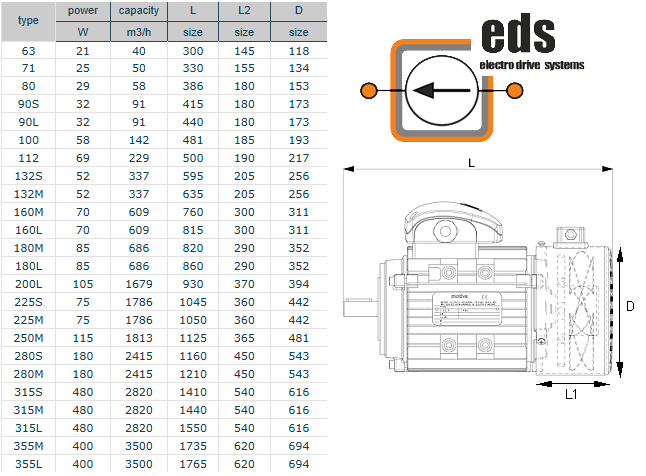Click the "eds" brand name text

(x=518, y=33)
